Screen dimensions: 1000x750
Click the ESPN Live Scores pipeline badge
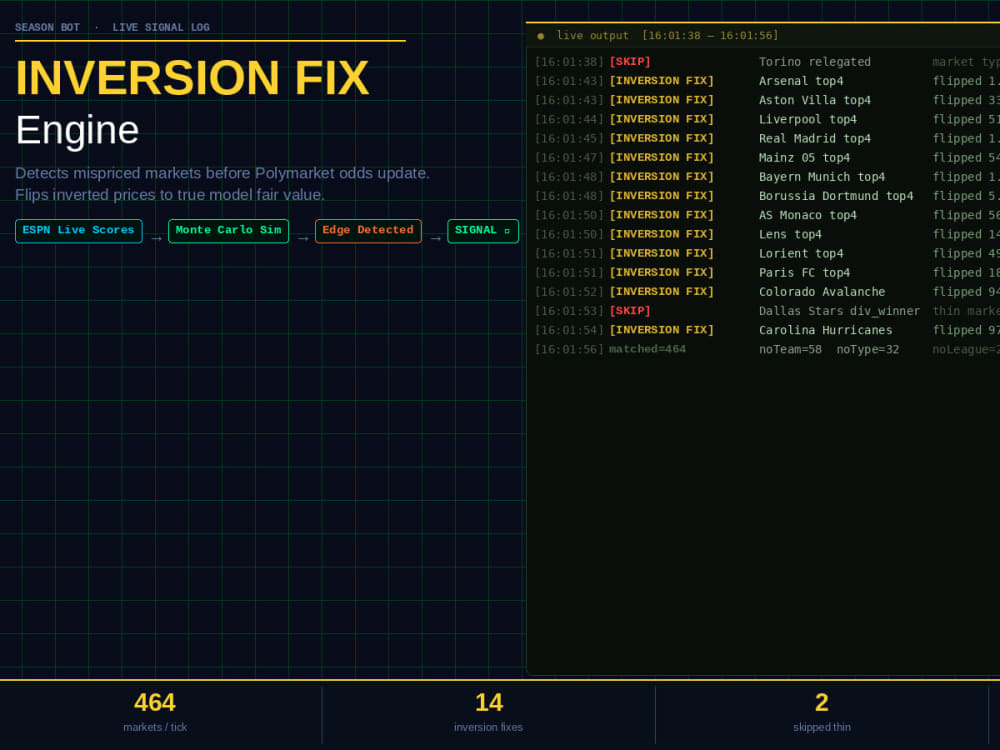pyautogui.click(x=78, y=231)
